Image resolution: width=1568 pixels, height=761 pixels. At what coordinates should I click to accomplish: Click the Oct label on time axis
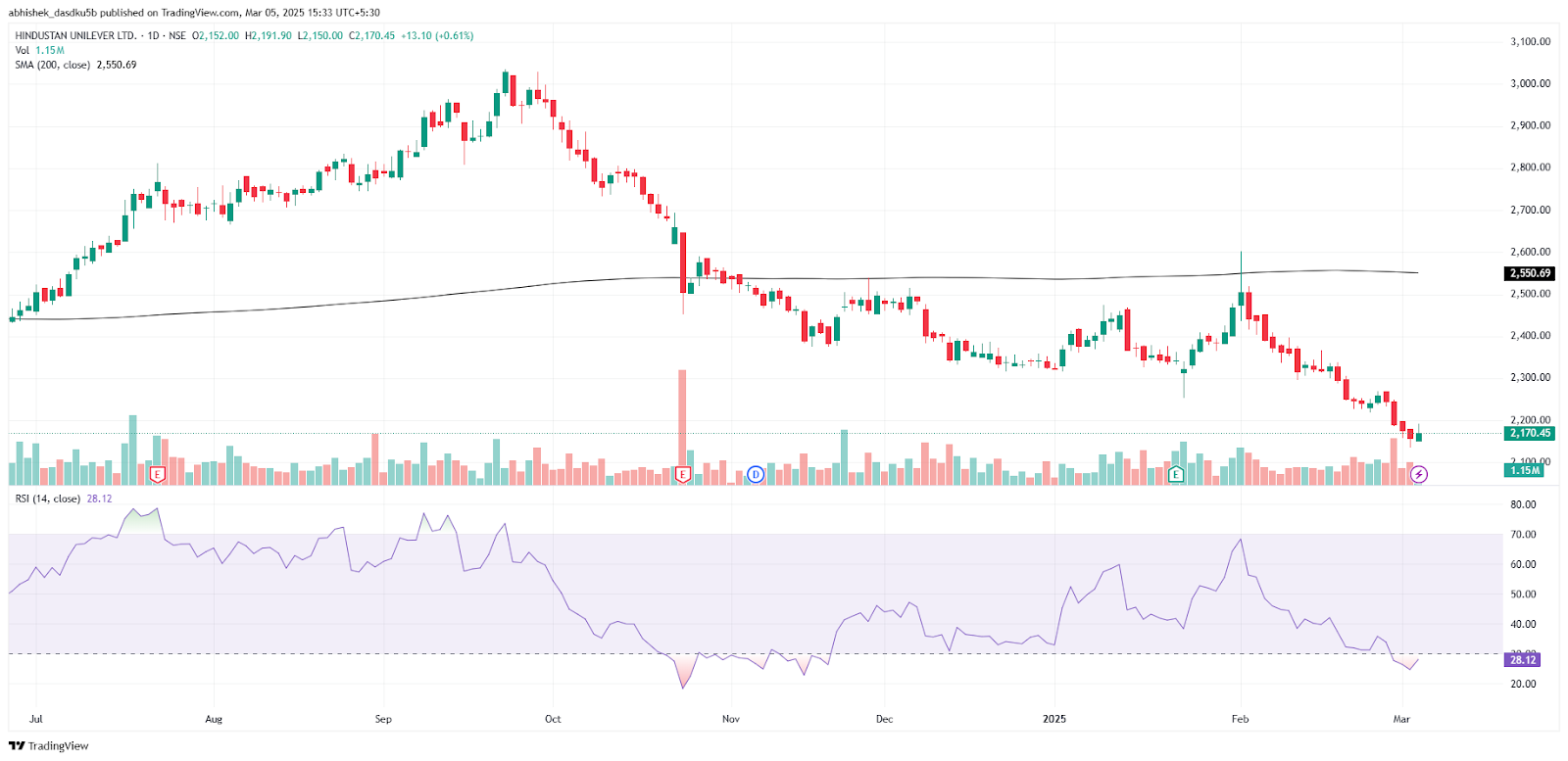pyautogui.click(x=553, y=719)
